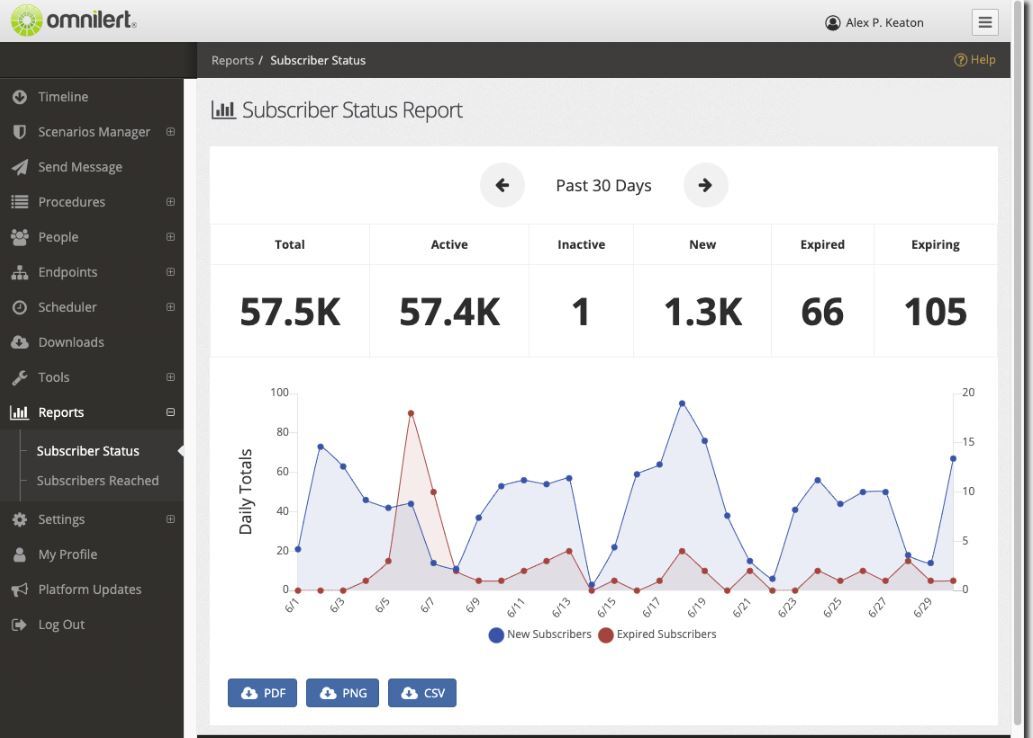The width and height of the screenshot is (1033, 738).
Task: Go to previous 30-day period
Action: (x=502, y=185)
